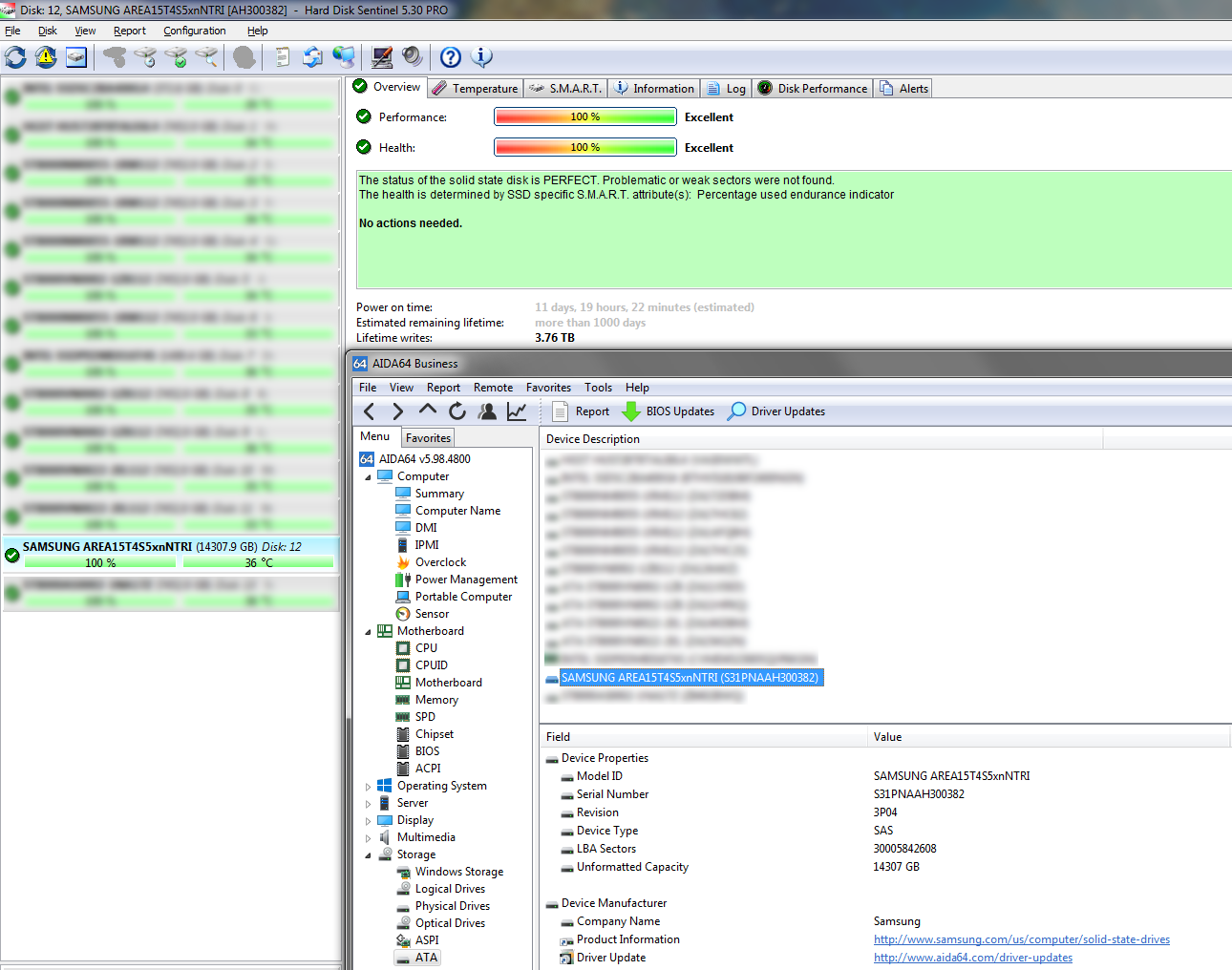Viewport: 1232px width, 970px height.
Task: Click the LBA Sectors field row
Action: coord(885,849)
